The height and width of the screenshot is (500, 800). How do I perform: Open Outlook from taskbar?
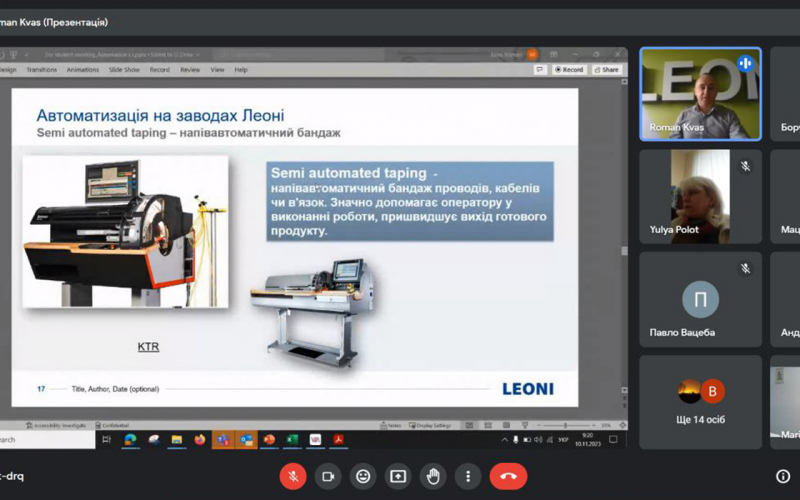click(x=246, y=439)
